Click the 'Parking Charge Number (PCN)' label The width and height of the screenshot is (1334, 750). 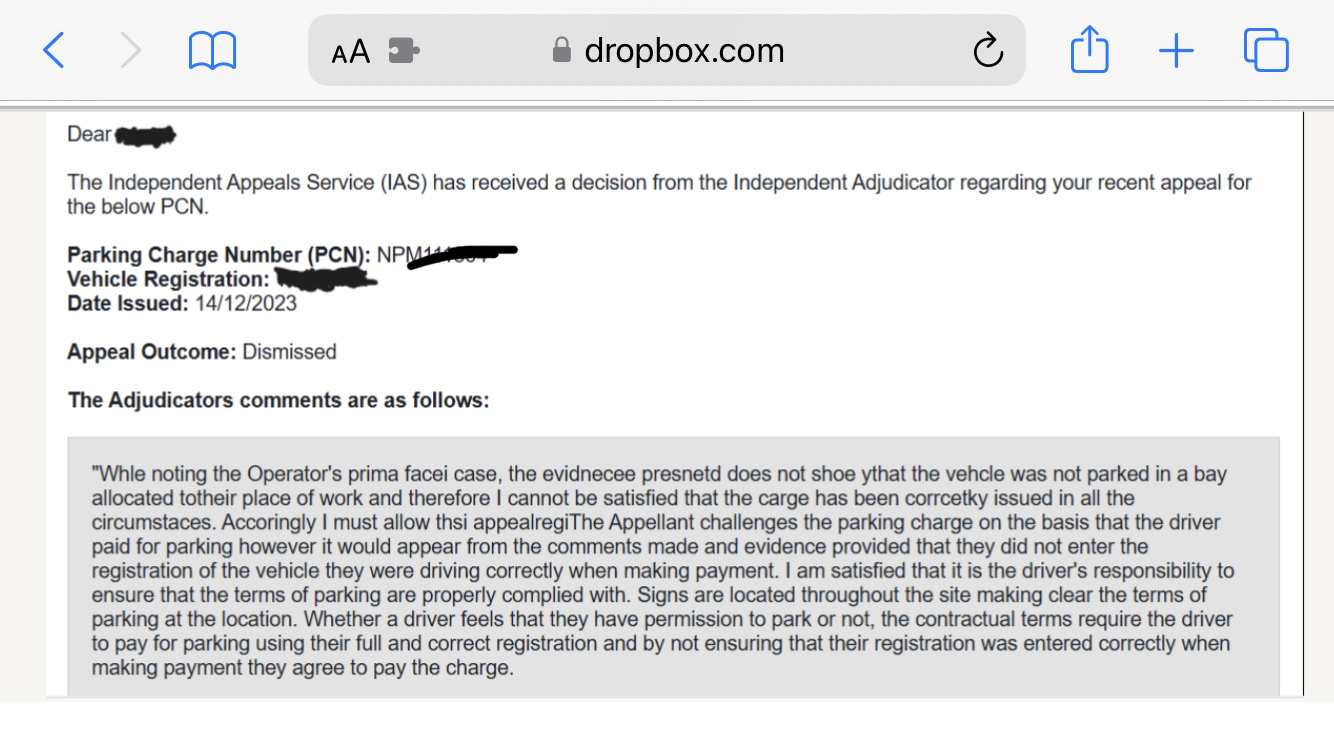tap(219, 255)
